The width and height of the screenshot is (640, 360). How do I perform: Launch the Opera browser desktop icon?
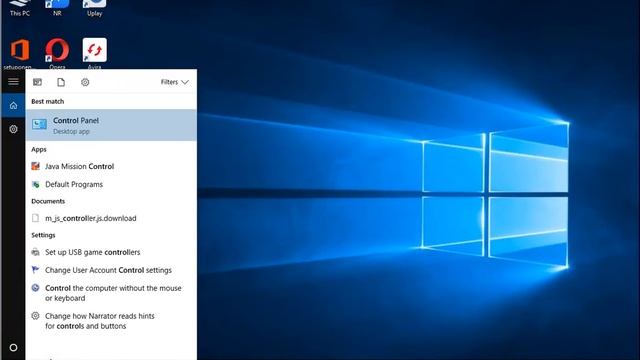(57, 53)
